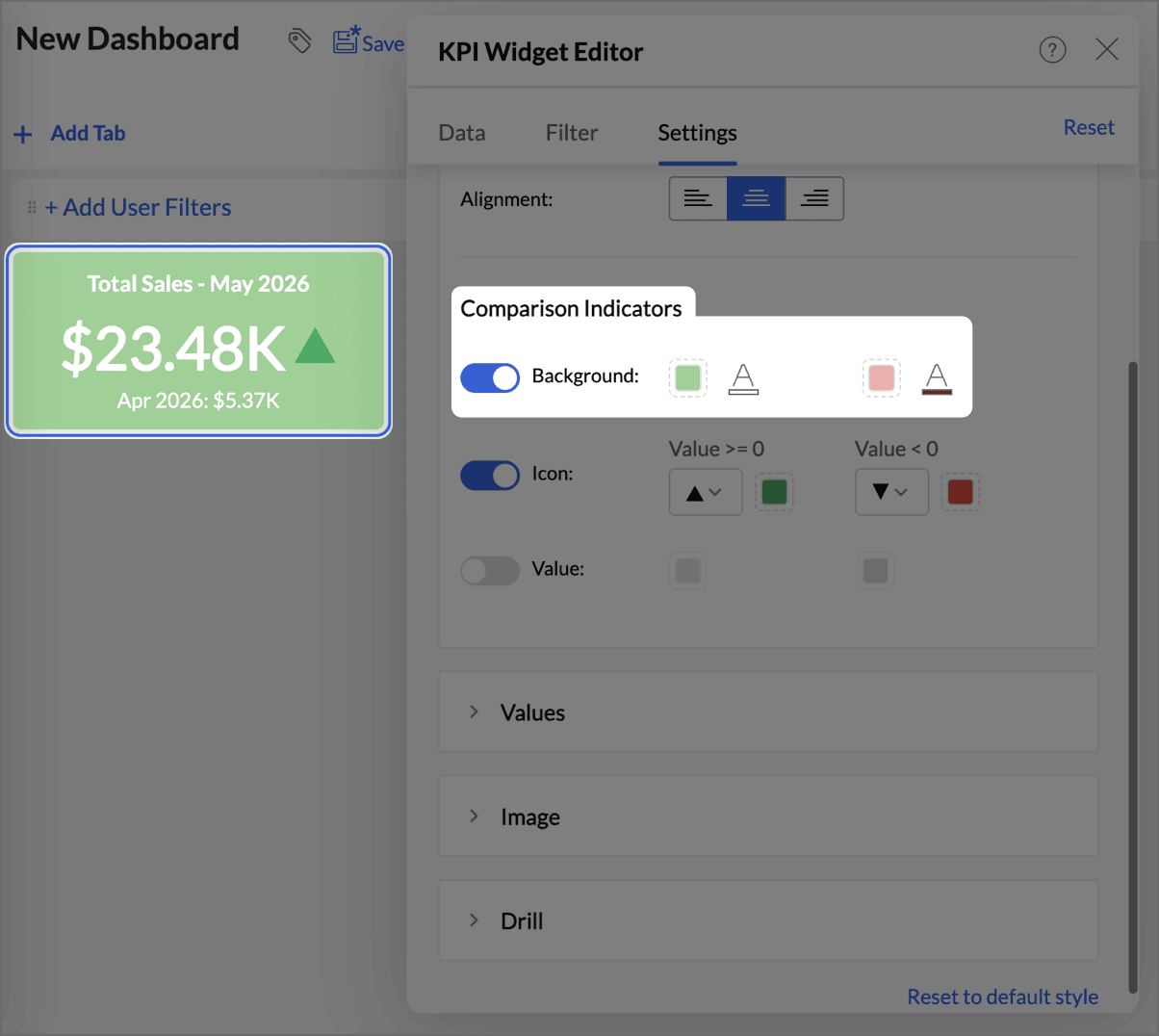Click the green up triangle on KPI widget
Screen dimensions: 1159x1036
(315, 347)
